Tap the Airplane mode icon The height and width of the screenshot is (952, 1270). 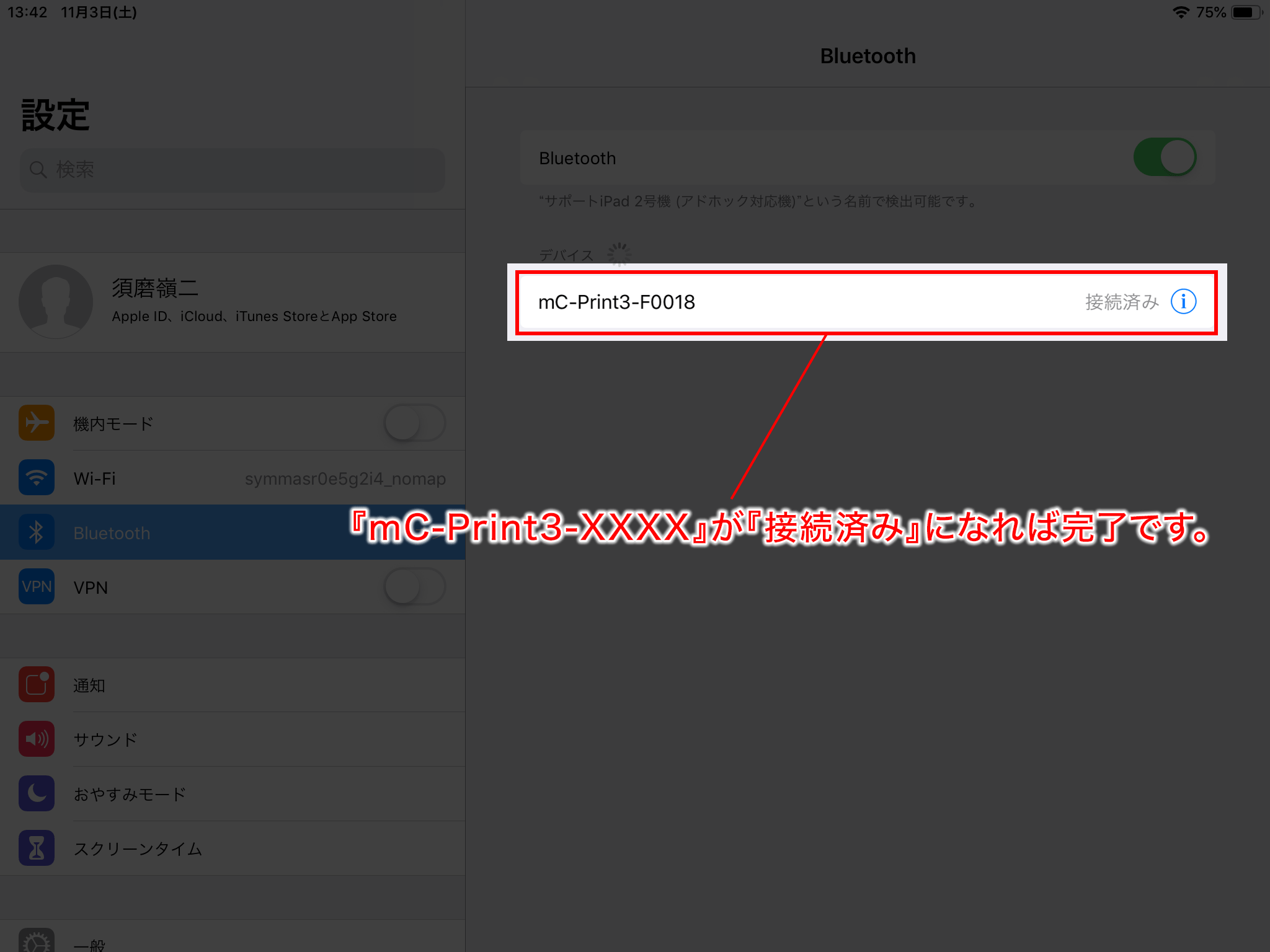37,423
